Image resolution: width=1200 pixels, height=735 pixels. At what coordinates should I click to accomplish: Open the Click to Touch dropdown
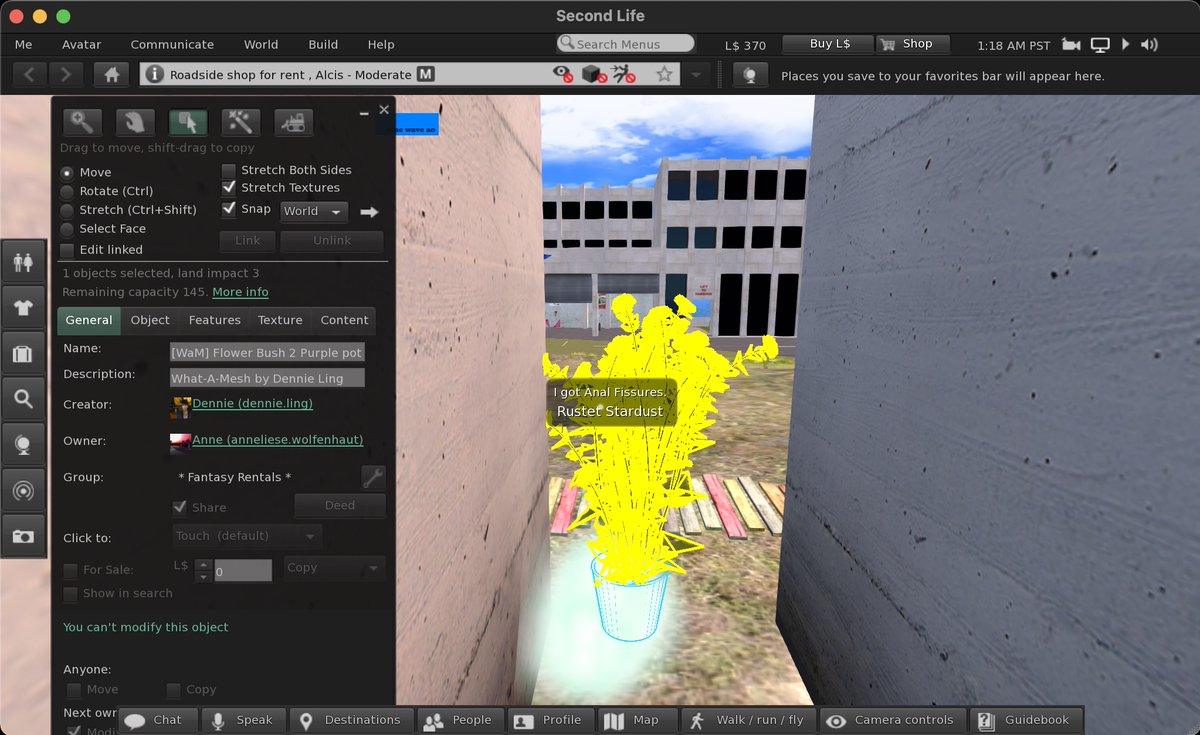[247, 536]
